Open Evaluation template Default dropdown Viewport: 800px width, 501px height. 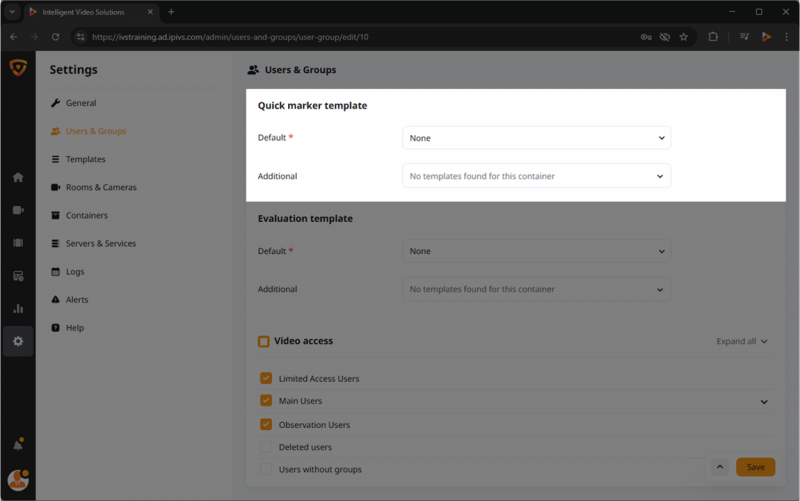pos(536,251)
